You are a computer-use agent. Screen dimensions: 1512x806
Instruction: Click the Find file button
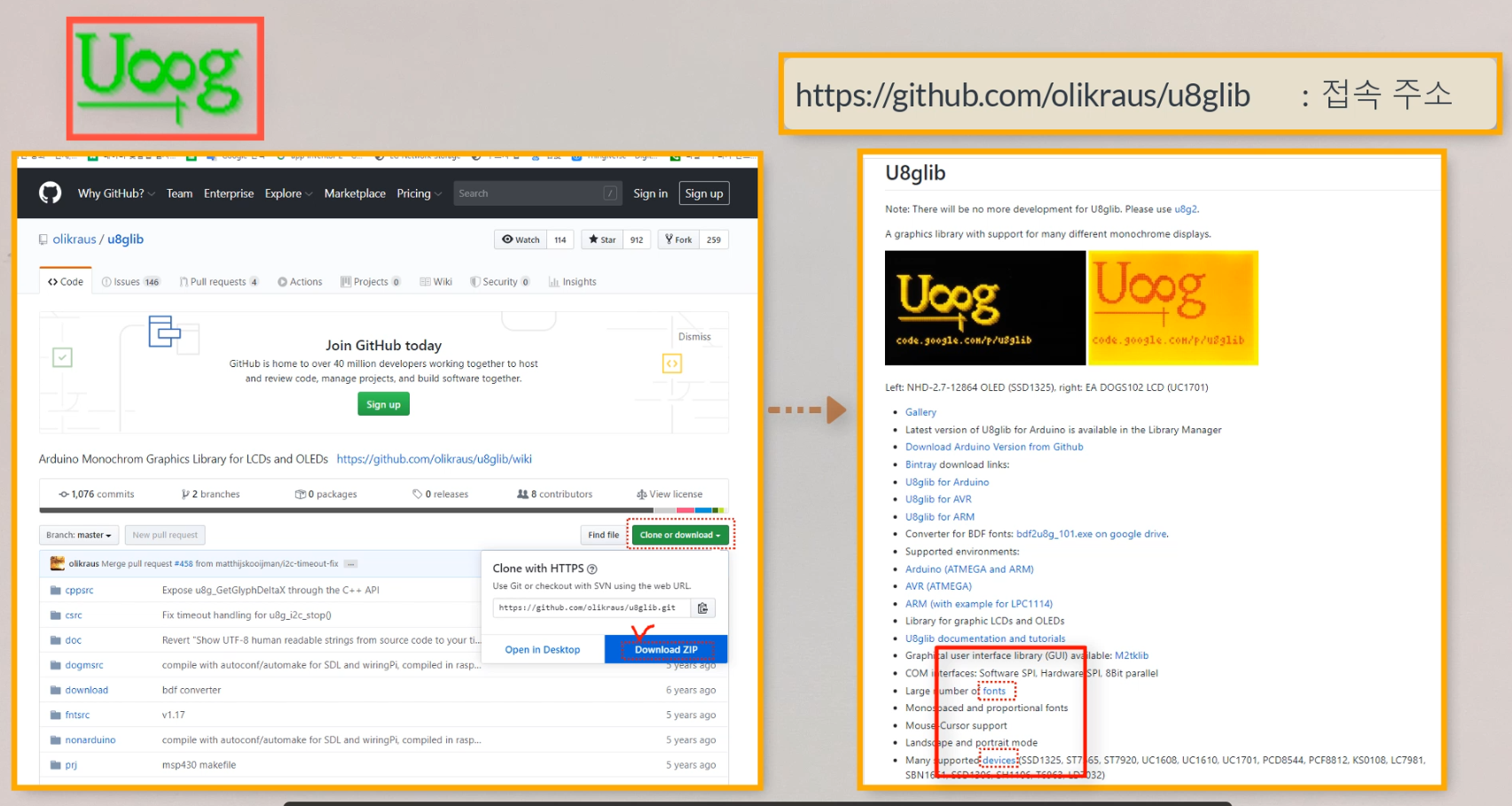603,535
